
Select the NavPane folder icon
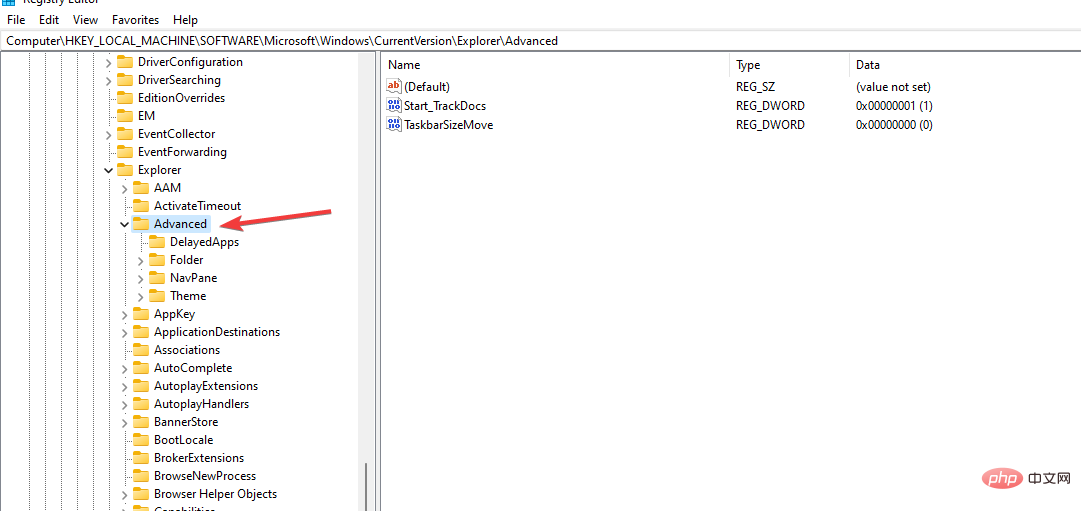tap(157, 278)
